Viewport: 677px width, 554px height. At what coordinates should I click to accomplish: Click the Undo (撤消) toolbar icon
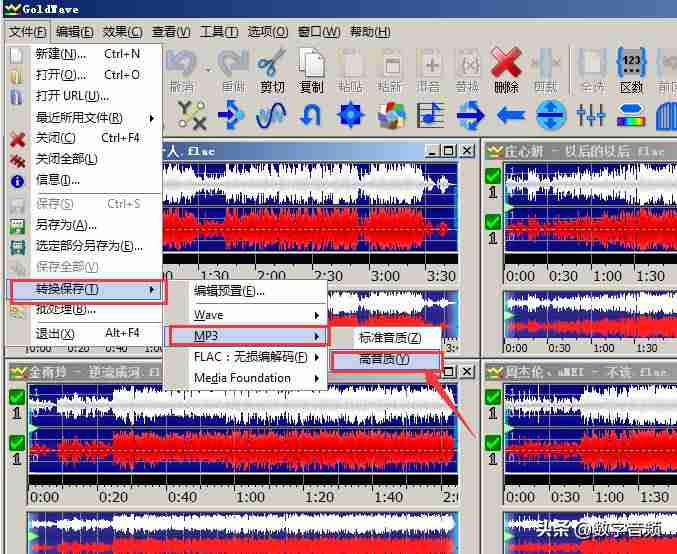tap(182, 63)
